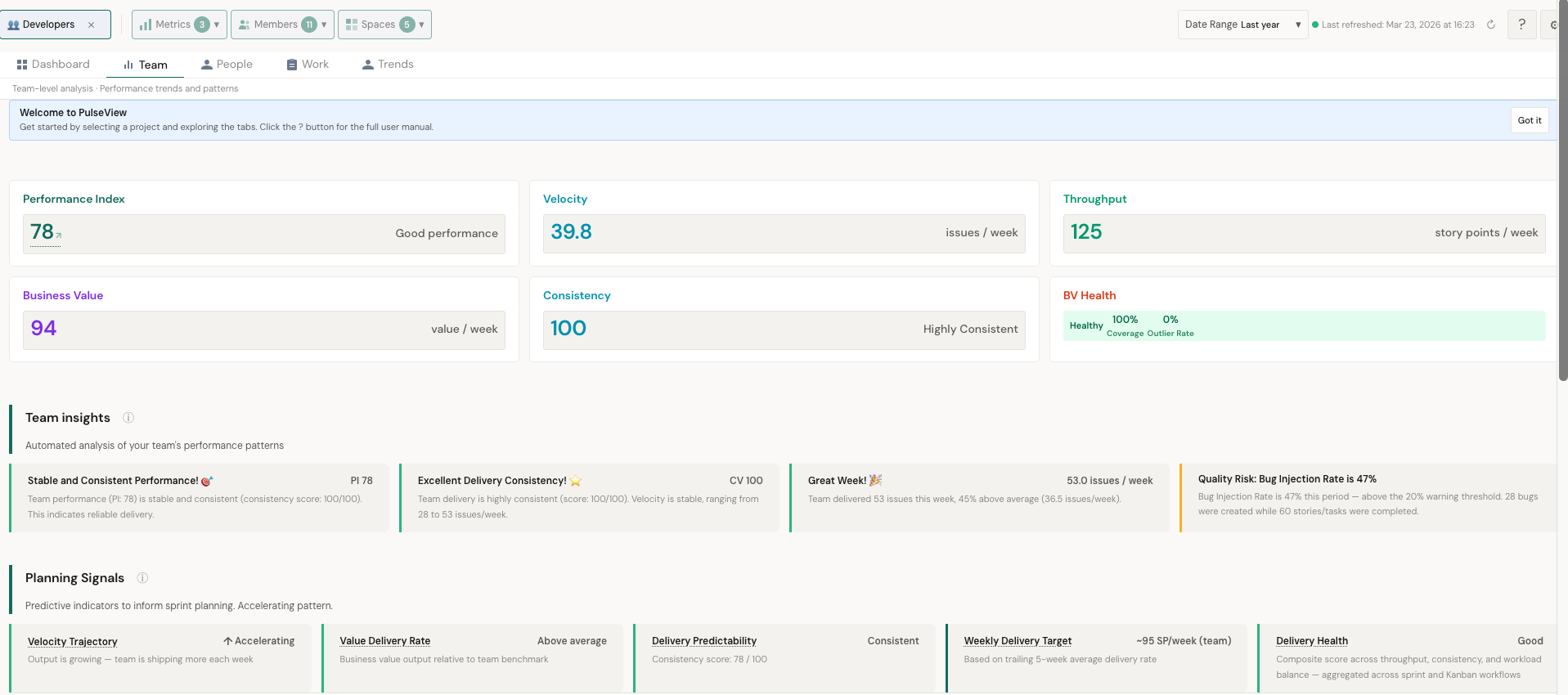Click the Team tab bar chart icon
The width and height of the screenshot is (1568, 695).
(x=128, y=65)
